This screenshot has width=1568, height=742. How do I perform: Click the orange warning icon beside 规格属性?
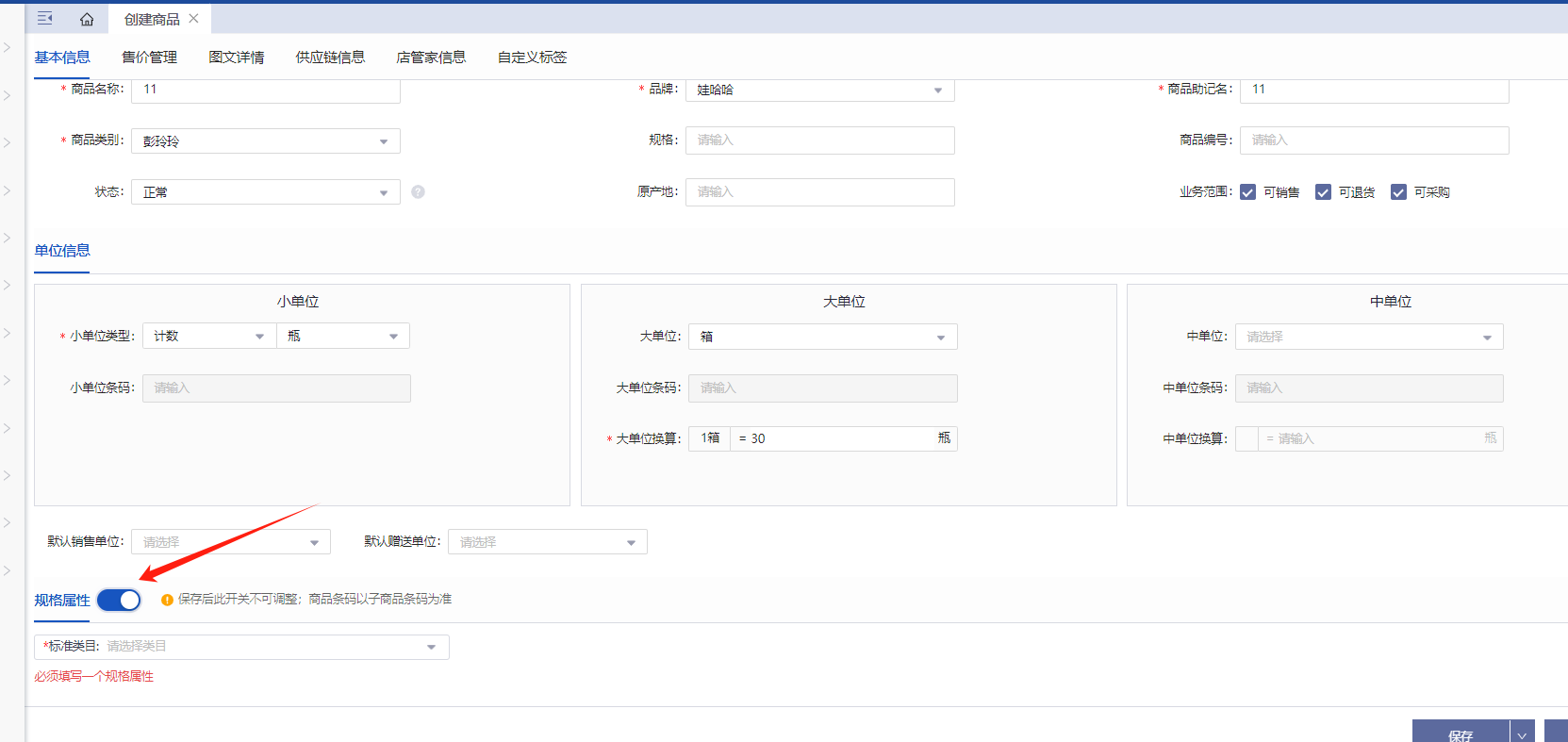167,600
